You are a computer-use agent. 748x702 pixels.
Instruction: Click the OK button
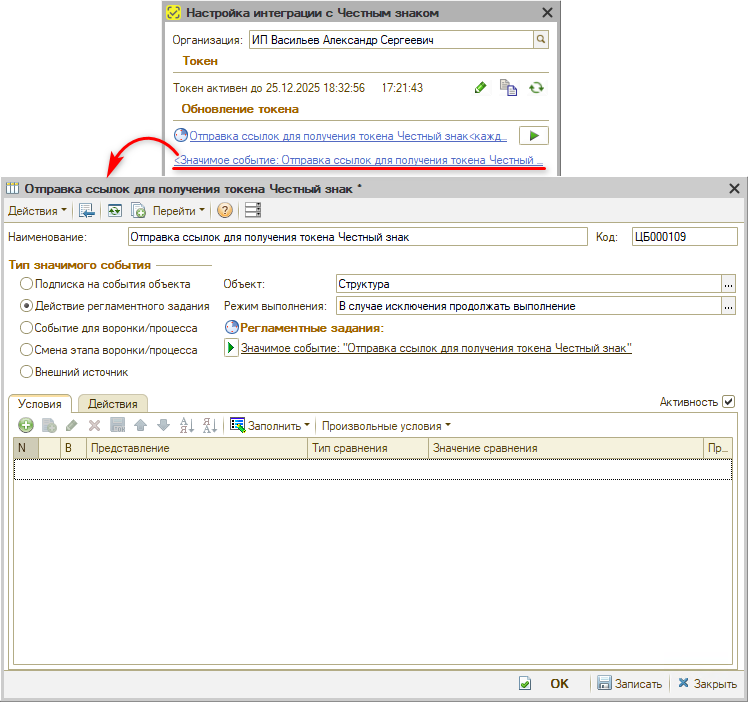coord(559,684)
